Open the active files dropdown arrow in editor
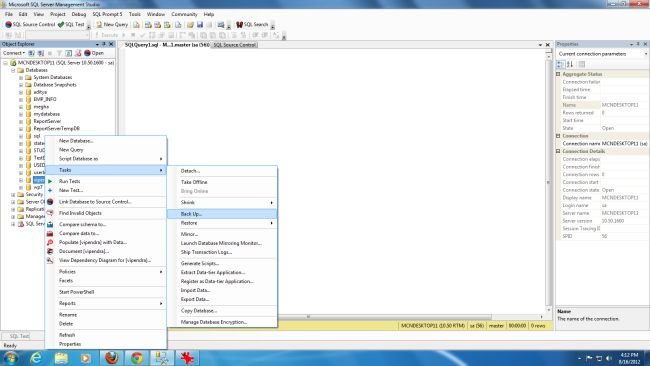The image size is (650, 366). point(540,45)
